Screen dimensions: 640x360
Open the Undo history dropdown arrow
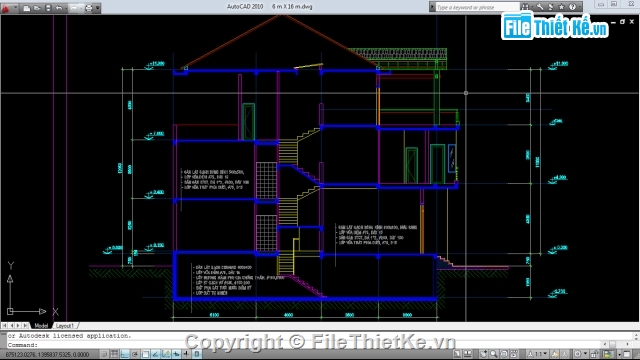(x=66, y=8)
